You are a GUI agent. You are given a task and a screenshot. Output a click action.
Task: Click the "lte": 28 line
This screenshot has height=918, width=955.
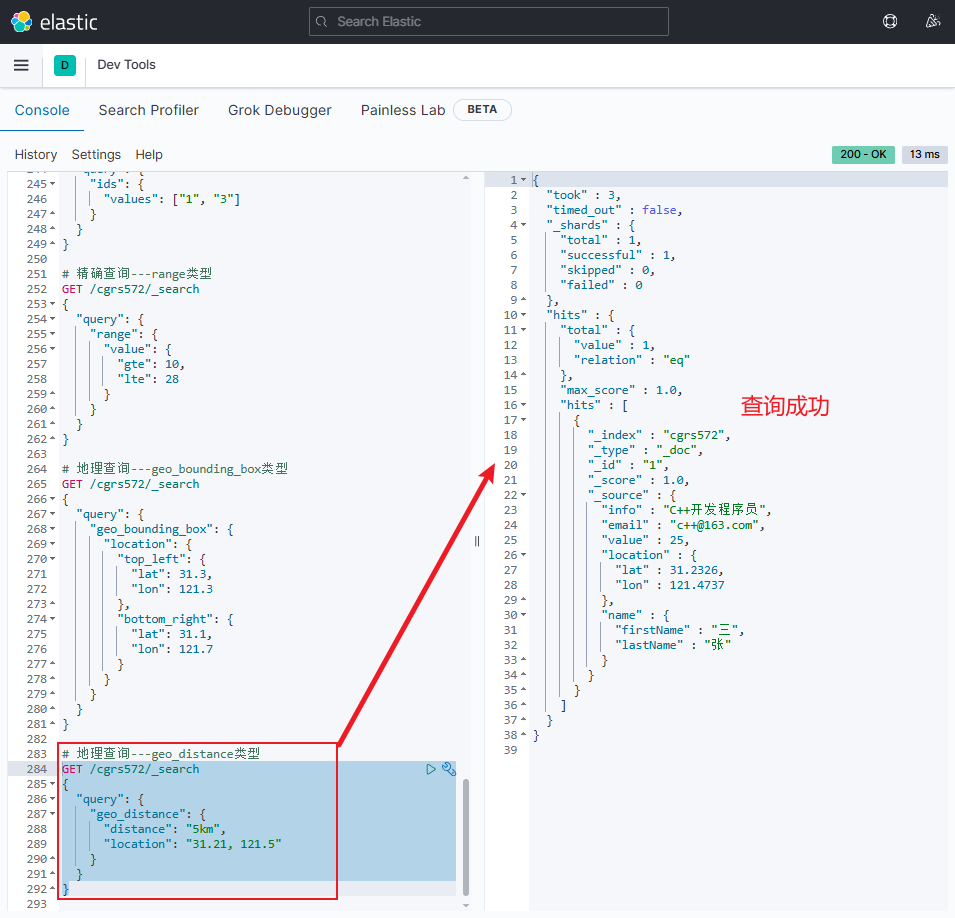(148, 379)
